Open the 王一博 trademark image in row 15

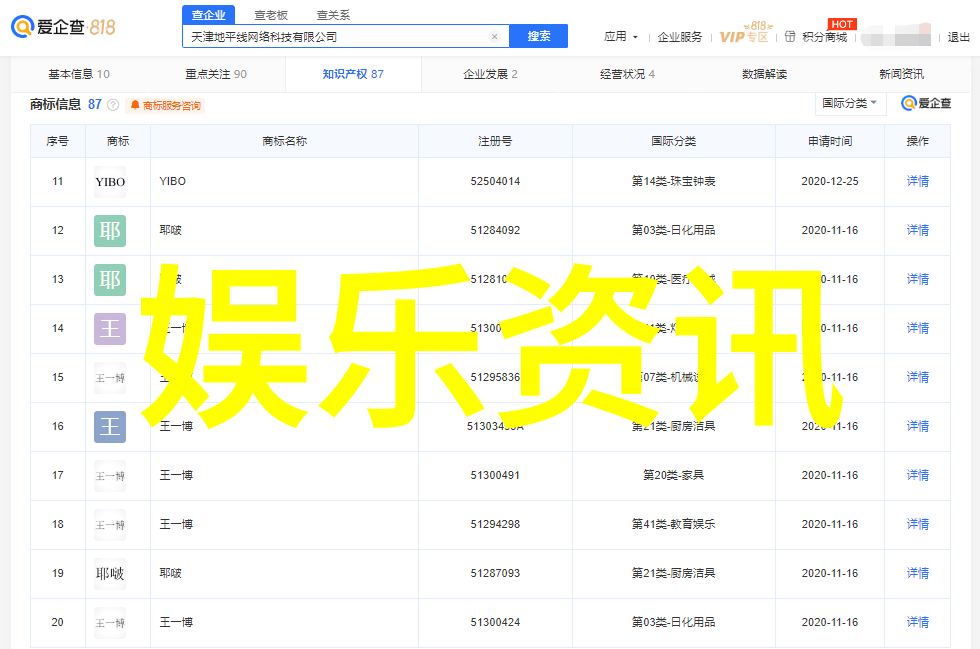pyautogui.click(x=110, y=378)
